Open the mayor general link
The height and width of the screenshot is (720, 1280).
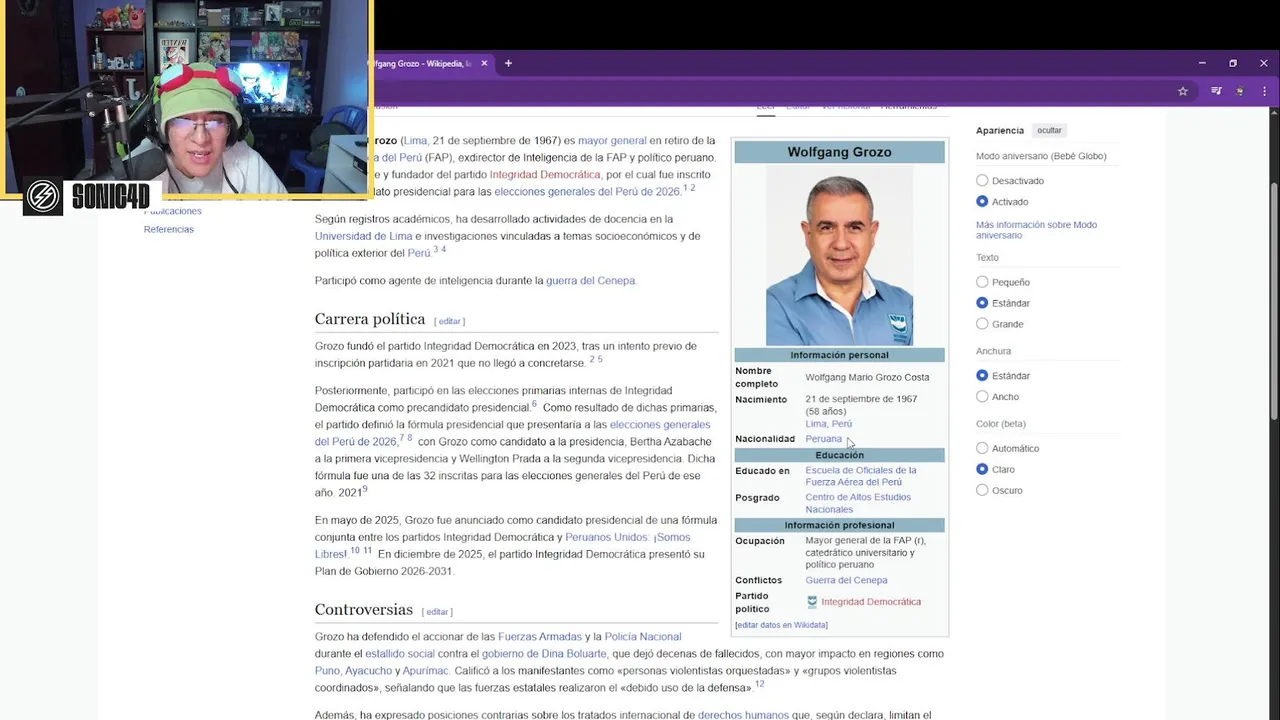pyautogui.click(x=612, y=141)
